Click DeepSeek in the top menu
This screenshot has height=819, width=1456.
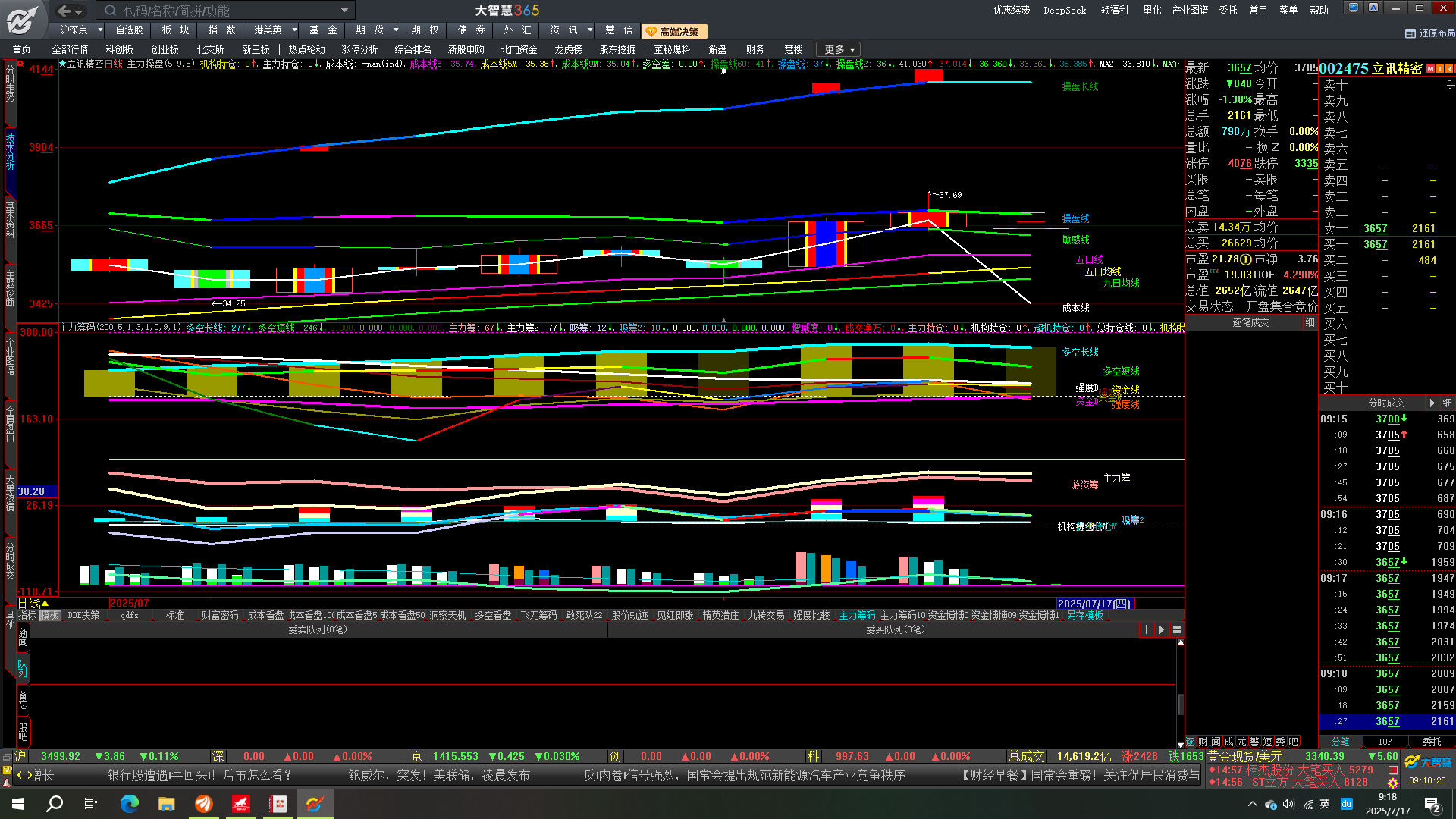pos(1065,11)
